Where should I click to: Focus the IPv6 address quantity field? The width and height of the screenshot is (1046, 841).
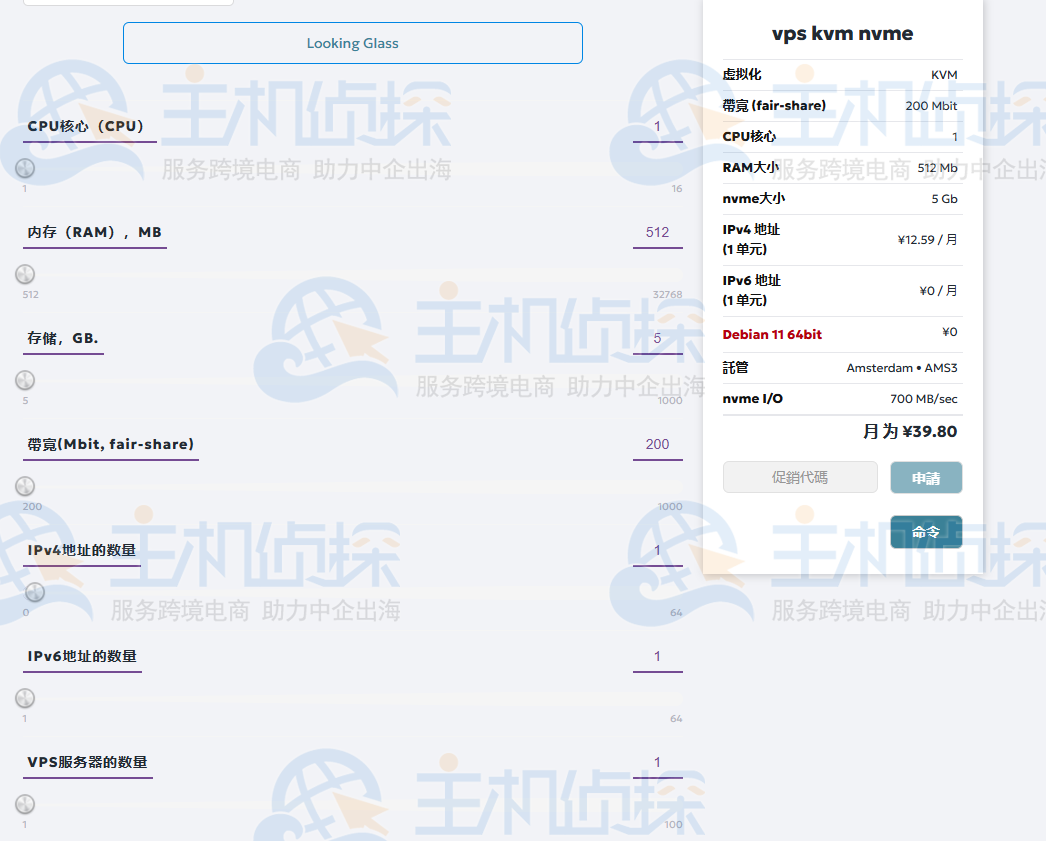click(x=657, y=656)
